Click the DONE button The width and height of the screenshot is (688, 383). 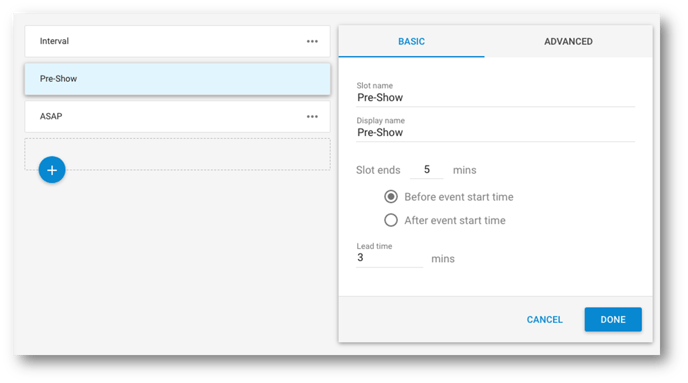pos(613,319)
